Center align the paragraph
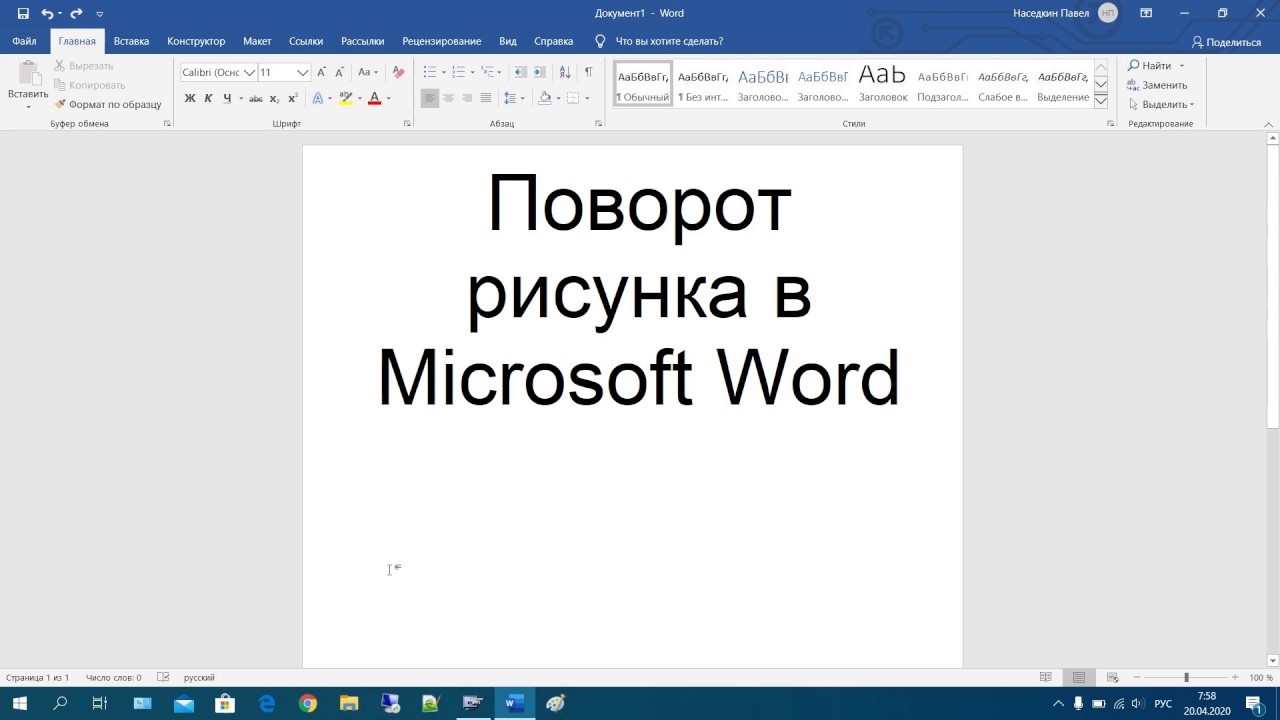Viewport: 1280px width, 720px height. [x=448, y=98]
